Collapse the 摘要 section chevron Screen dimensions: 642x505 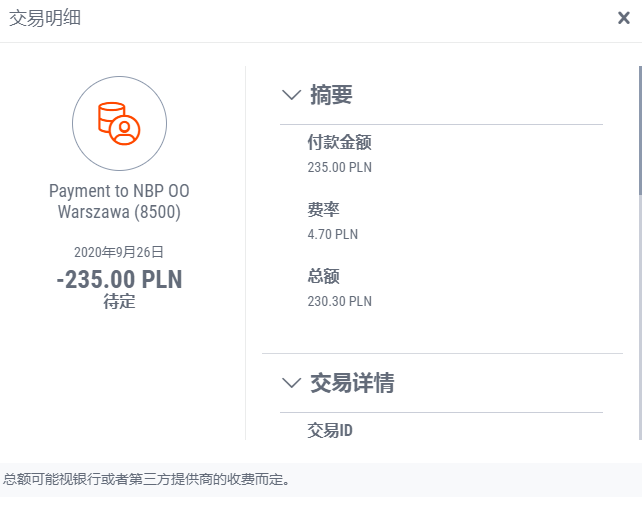point(292,95)
